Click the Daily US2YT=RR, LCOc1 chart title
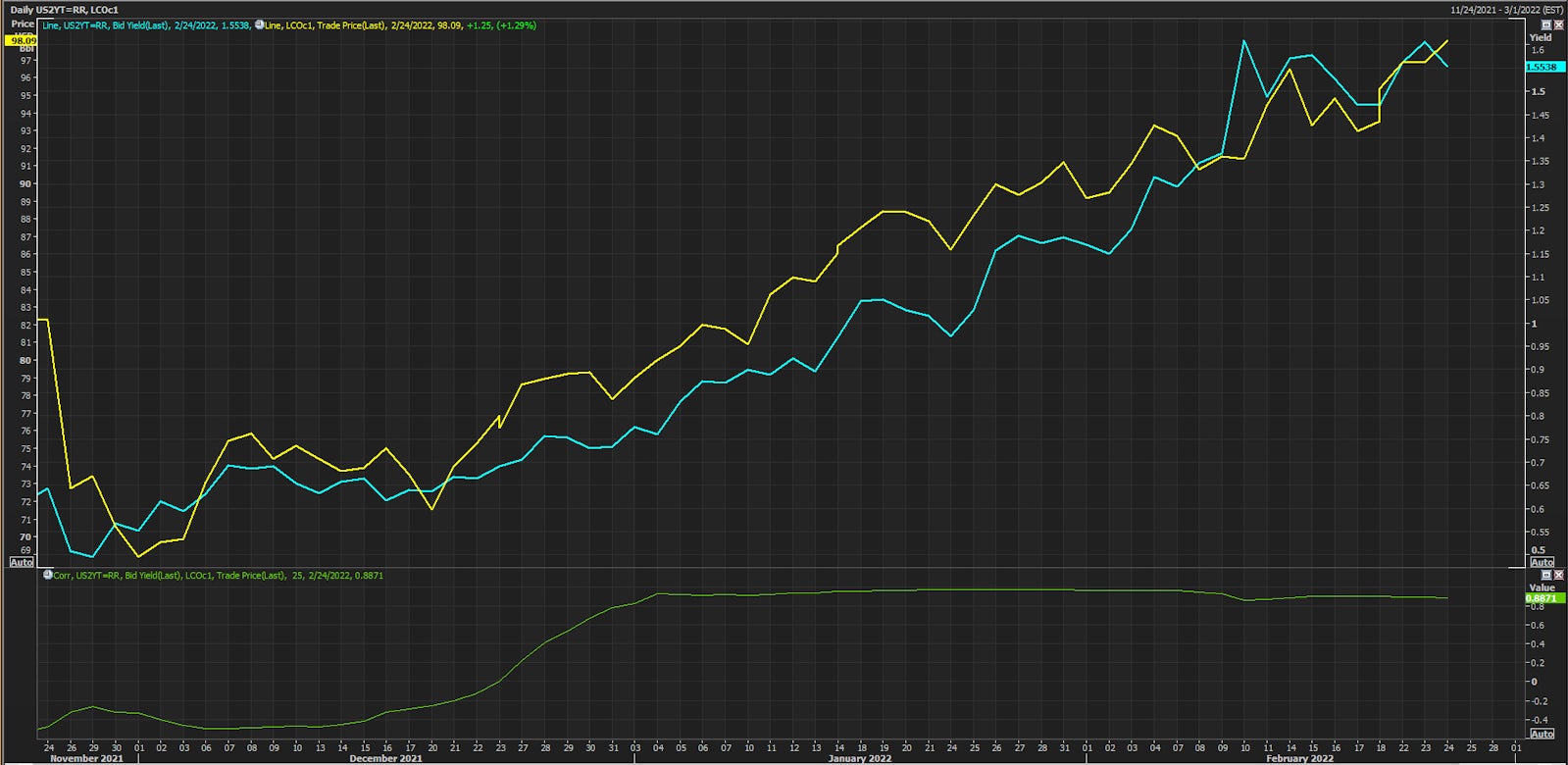Viewport: 1568px width, 765px height. pos(64,10)
